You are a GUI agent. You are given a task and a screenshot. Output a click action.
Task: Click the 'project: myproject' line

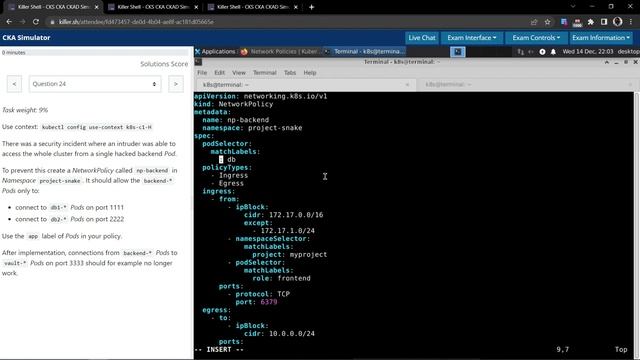click(x=289, y=254)
